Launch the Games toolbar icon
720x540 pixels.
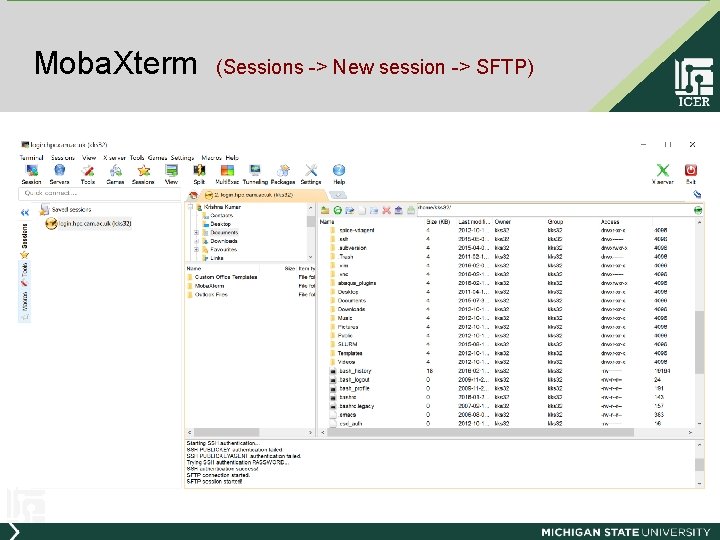point(115,174)
